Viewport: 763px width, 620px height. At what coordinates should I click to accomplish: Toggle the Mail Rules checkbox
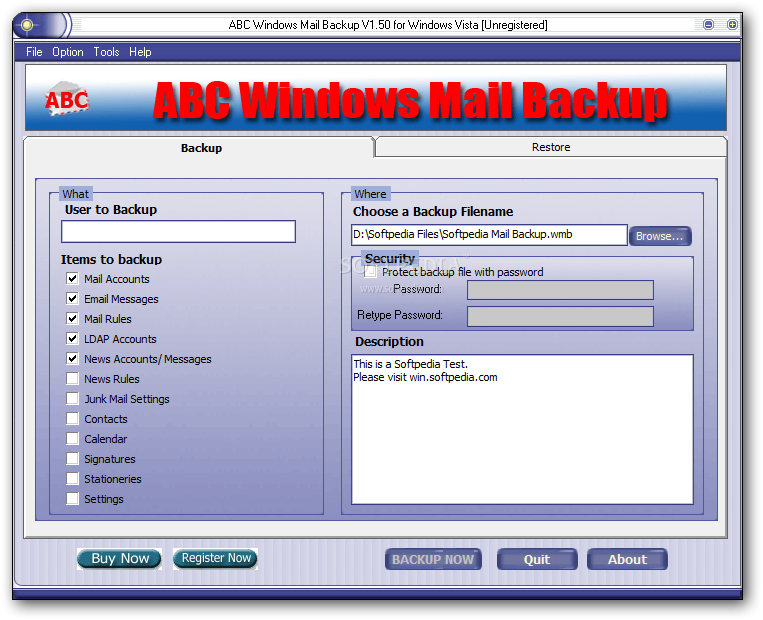coord(73,318)
